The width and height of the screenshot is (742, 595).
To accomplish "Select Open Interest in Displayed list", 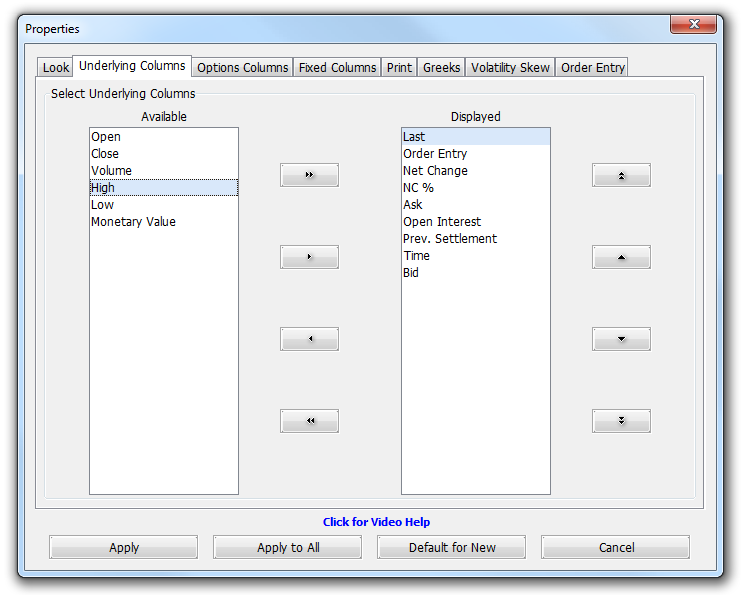I will (x=442, y=222).
